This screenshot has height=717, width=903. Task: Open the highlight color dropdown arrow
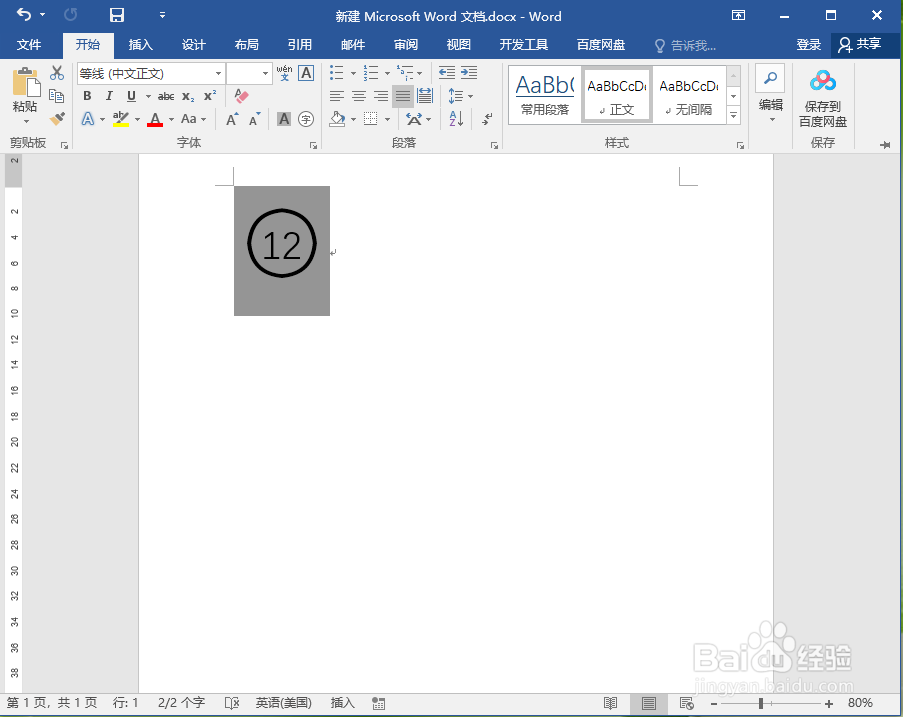[137, 119]
